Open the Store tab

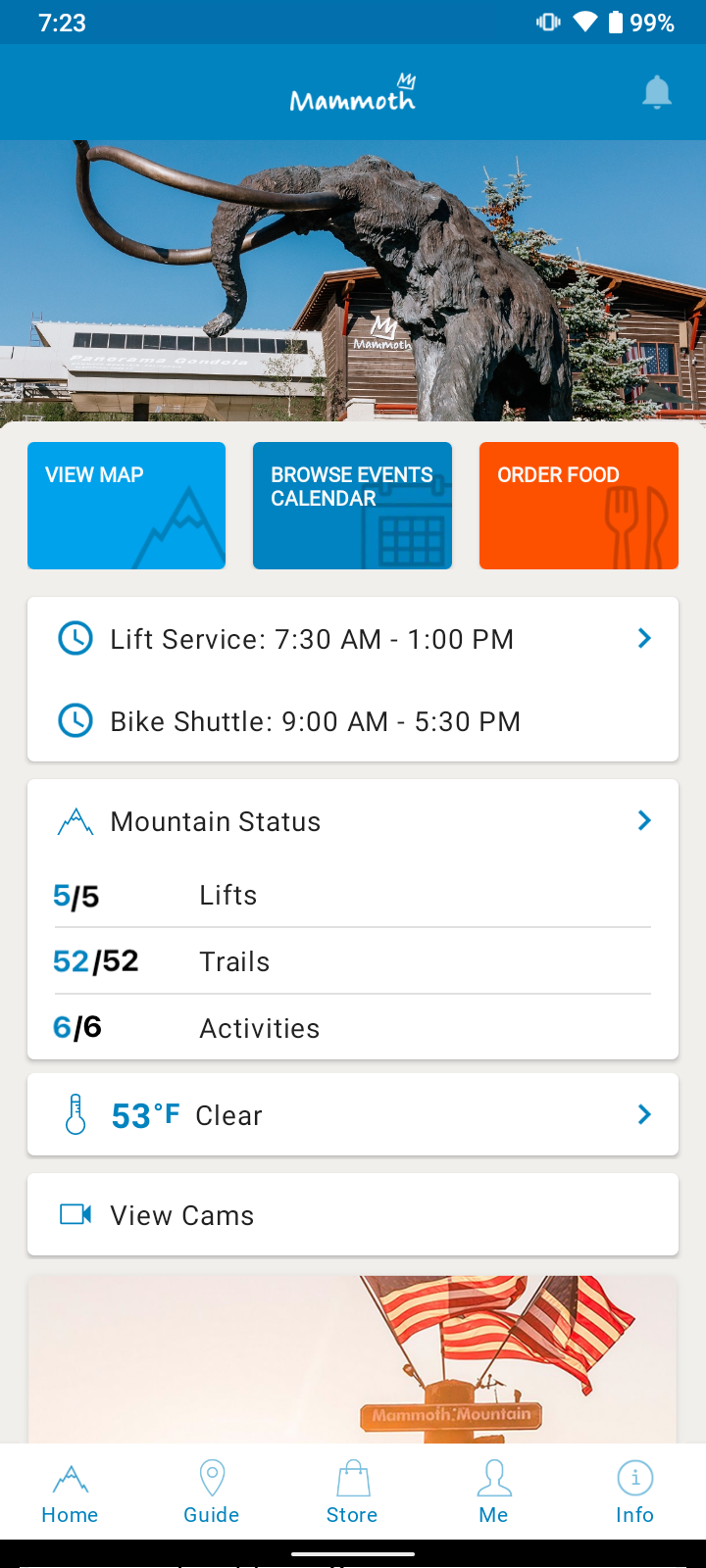point(352,1492)
